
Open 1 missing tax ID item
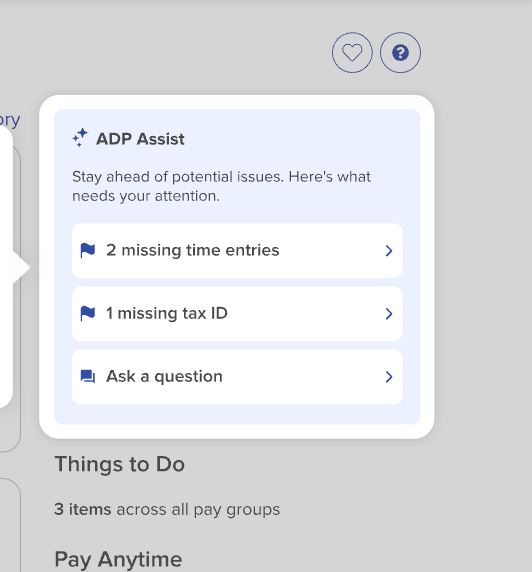tap(237, 314)
